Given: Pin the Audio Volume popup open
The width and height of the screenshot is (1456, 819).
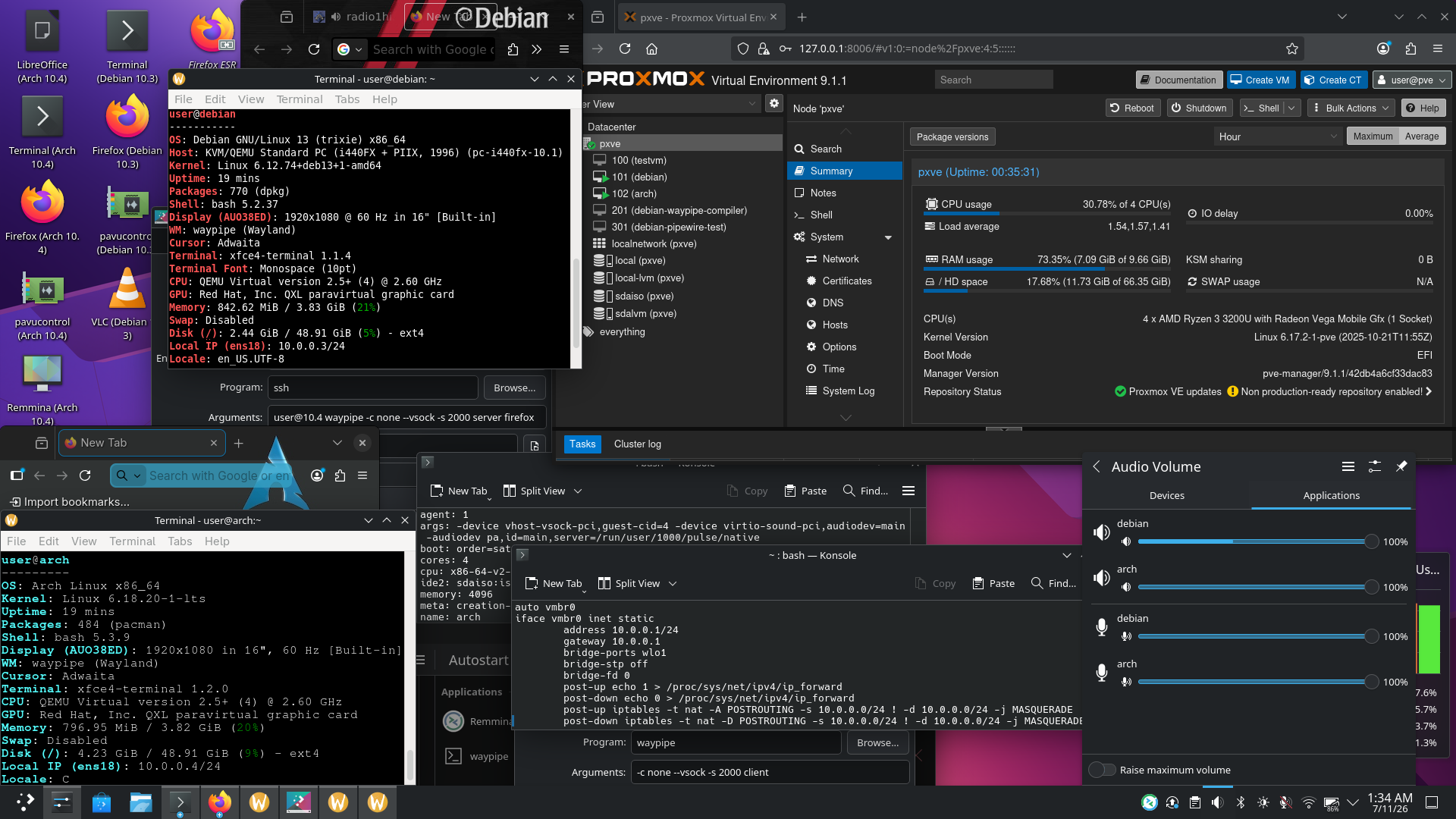Looking at the screenshot, I should point(1401,466).
